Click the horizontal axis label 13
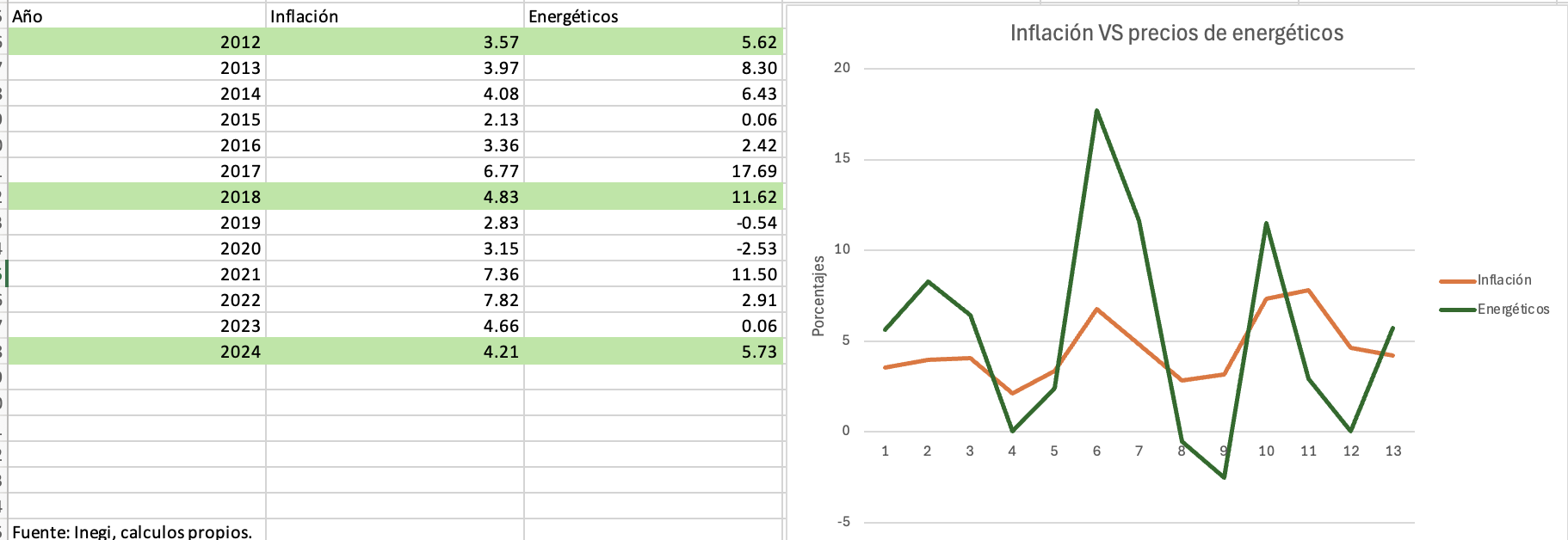The width and height of the screenshot is (1568, 540). (1393, 451)
